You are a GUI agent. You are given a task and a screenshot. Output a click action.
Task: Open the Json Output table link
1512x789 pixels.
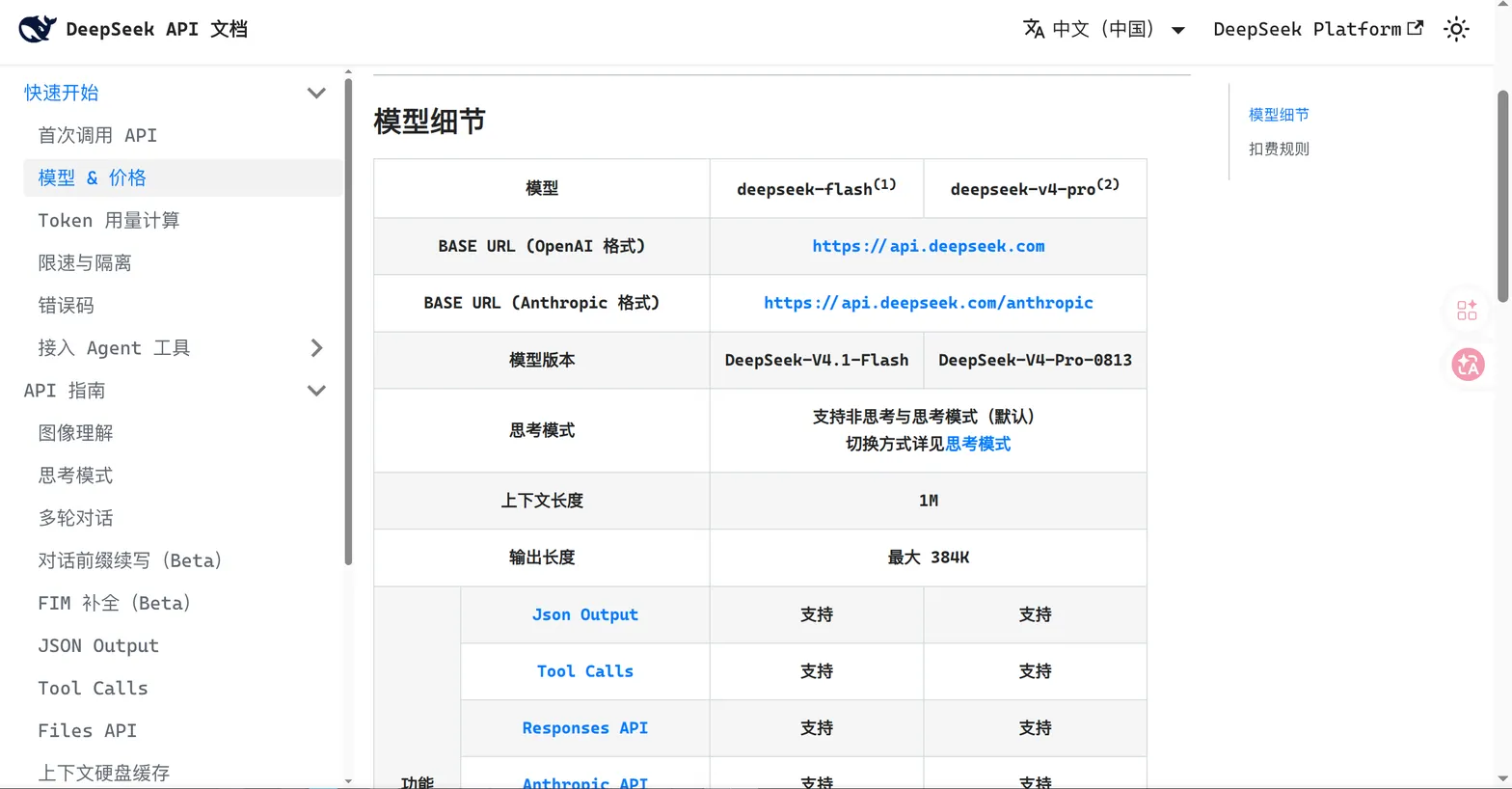[584, 614]
